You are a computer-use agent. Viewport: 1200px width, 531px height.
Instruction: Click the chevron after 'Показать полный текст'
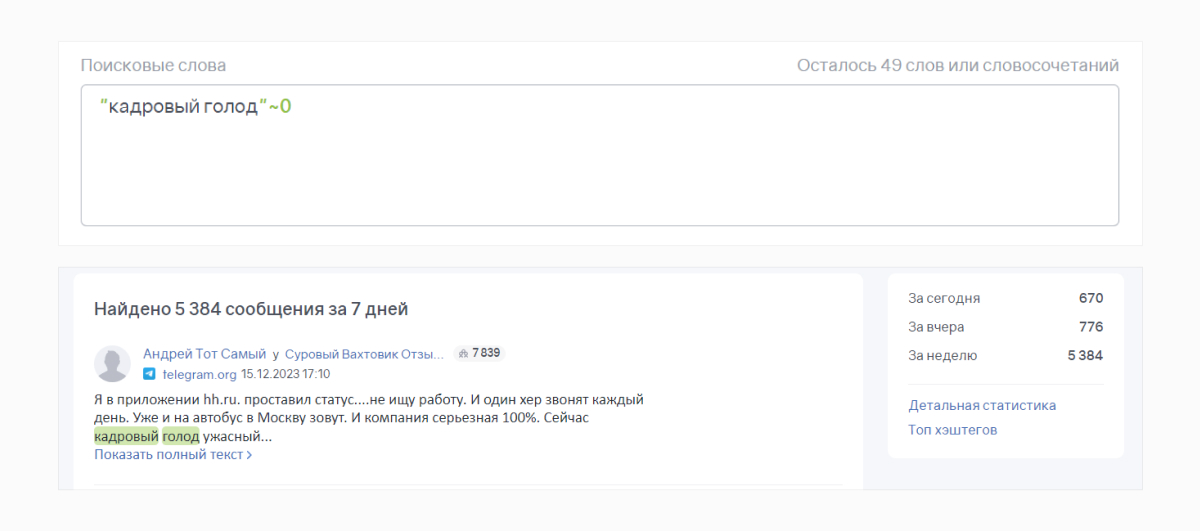pos(249,455)
